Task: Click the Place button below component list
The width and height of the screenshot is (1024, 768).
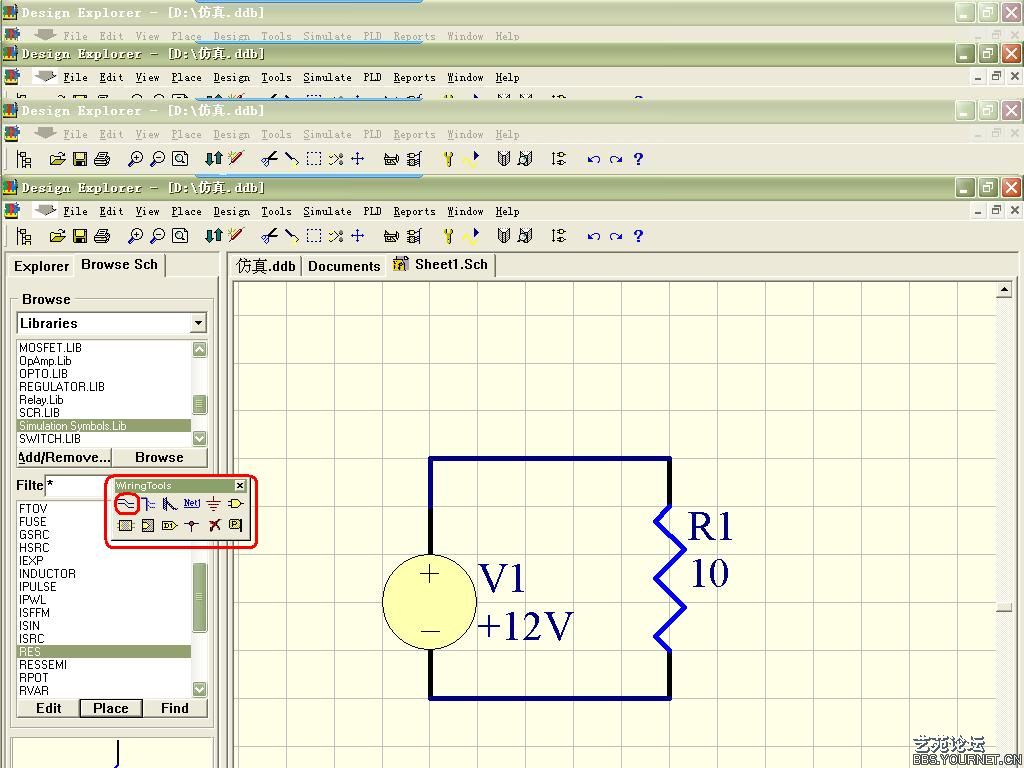Action: point(111,708)
